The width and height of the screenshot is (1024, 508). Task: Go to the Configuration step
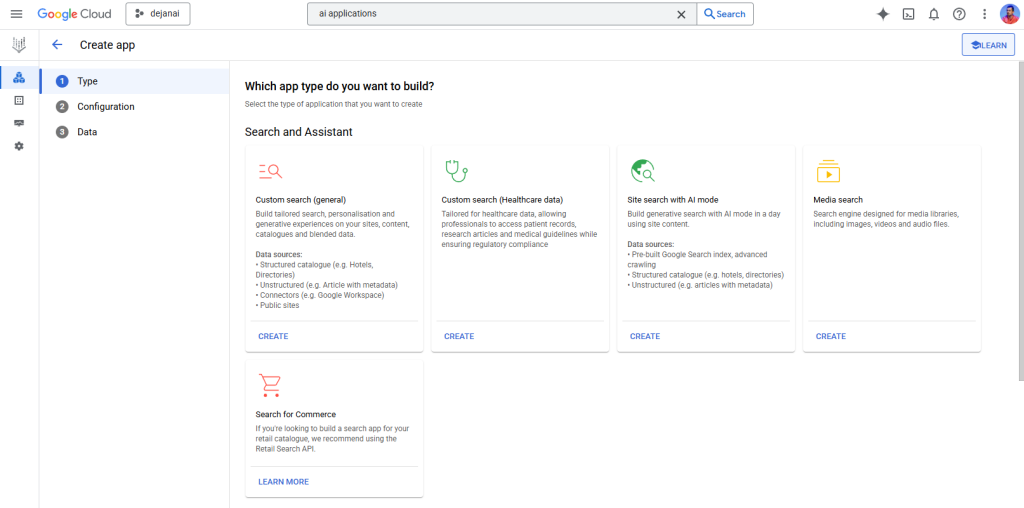coord(105,107)
